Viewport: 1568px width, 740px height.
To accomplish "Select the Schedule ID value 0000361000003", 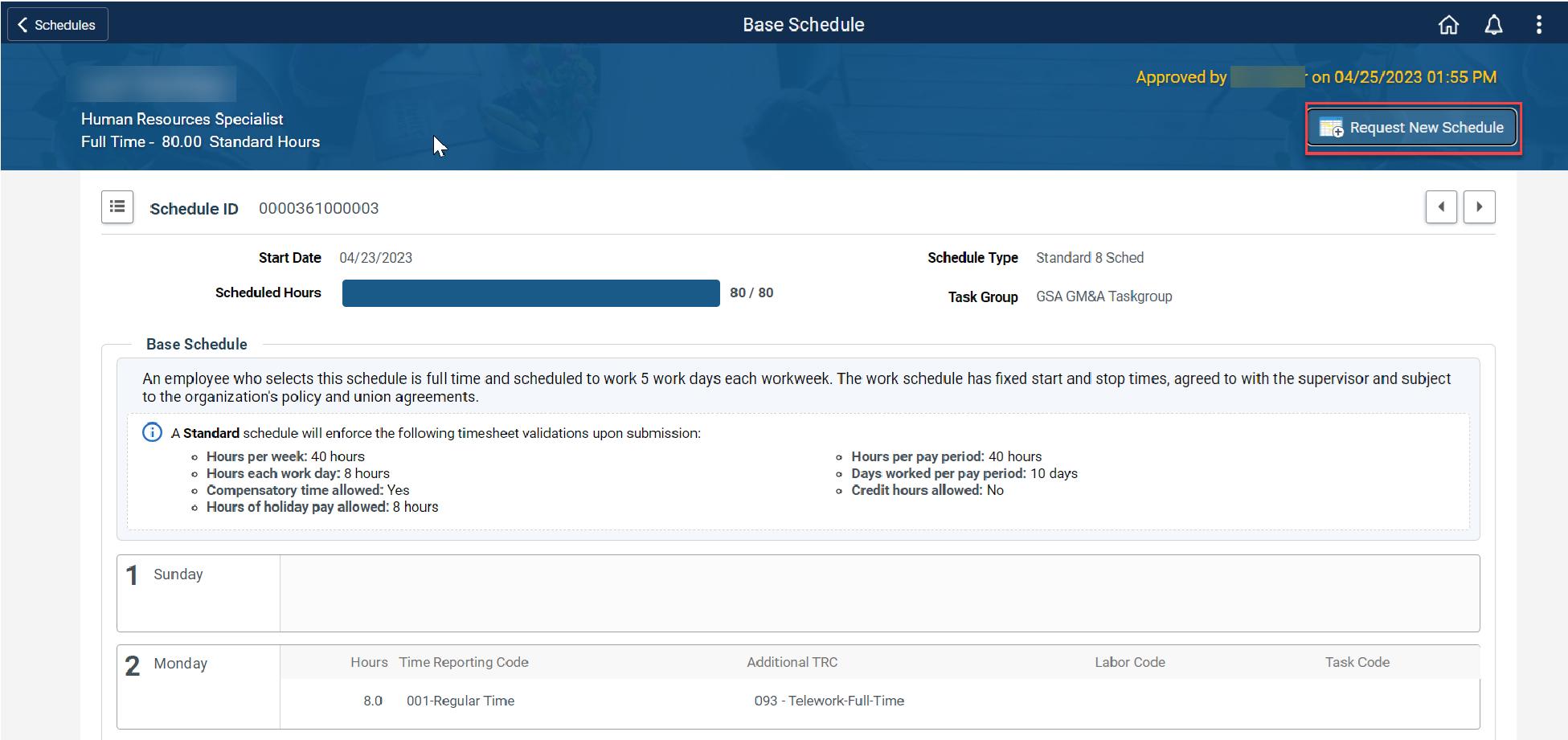I will coord(318,208).
